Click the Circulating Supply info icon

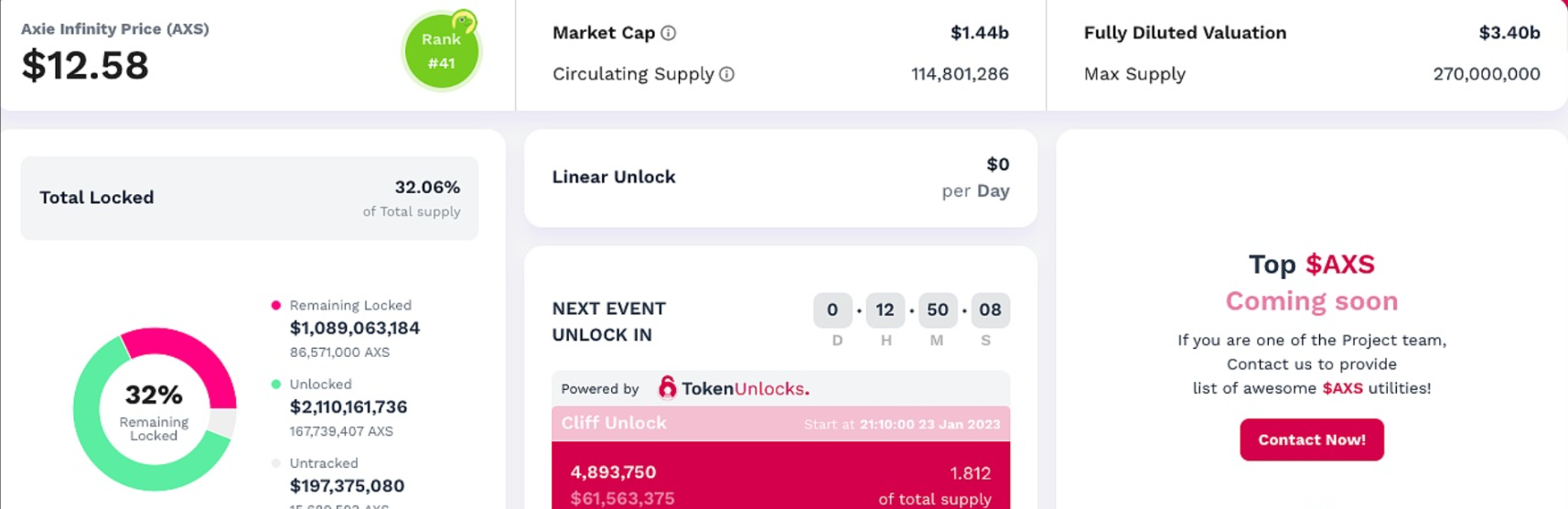click(x=726, y=74)
